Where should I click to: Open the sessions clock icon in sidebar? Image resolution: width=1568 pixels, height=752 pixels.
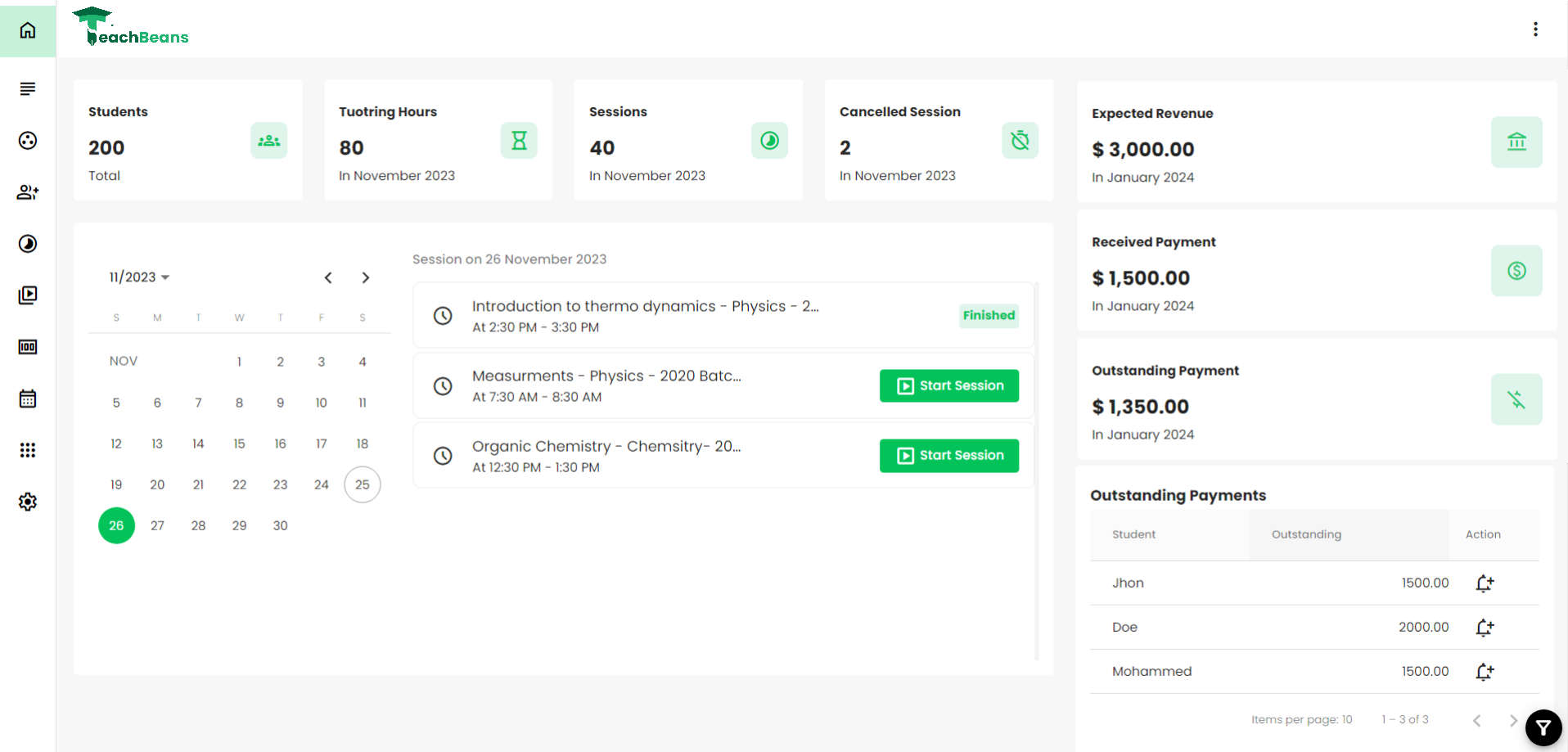click(28, 244)
